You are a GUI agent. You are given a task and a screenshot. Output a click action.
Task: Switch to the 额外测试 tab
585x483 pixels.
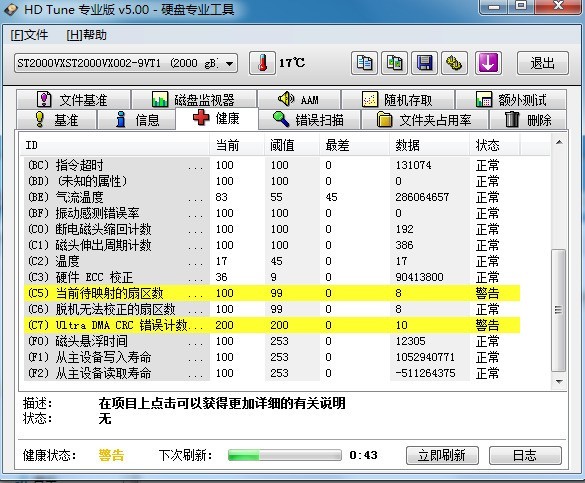511,100
